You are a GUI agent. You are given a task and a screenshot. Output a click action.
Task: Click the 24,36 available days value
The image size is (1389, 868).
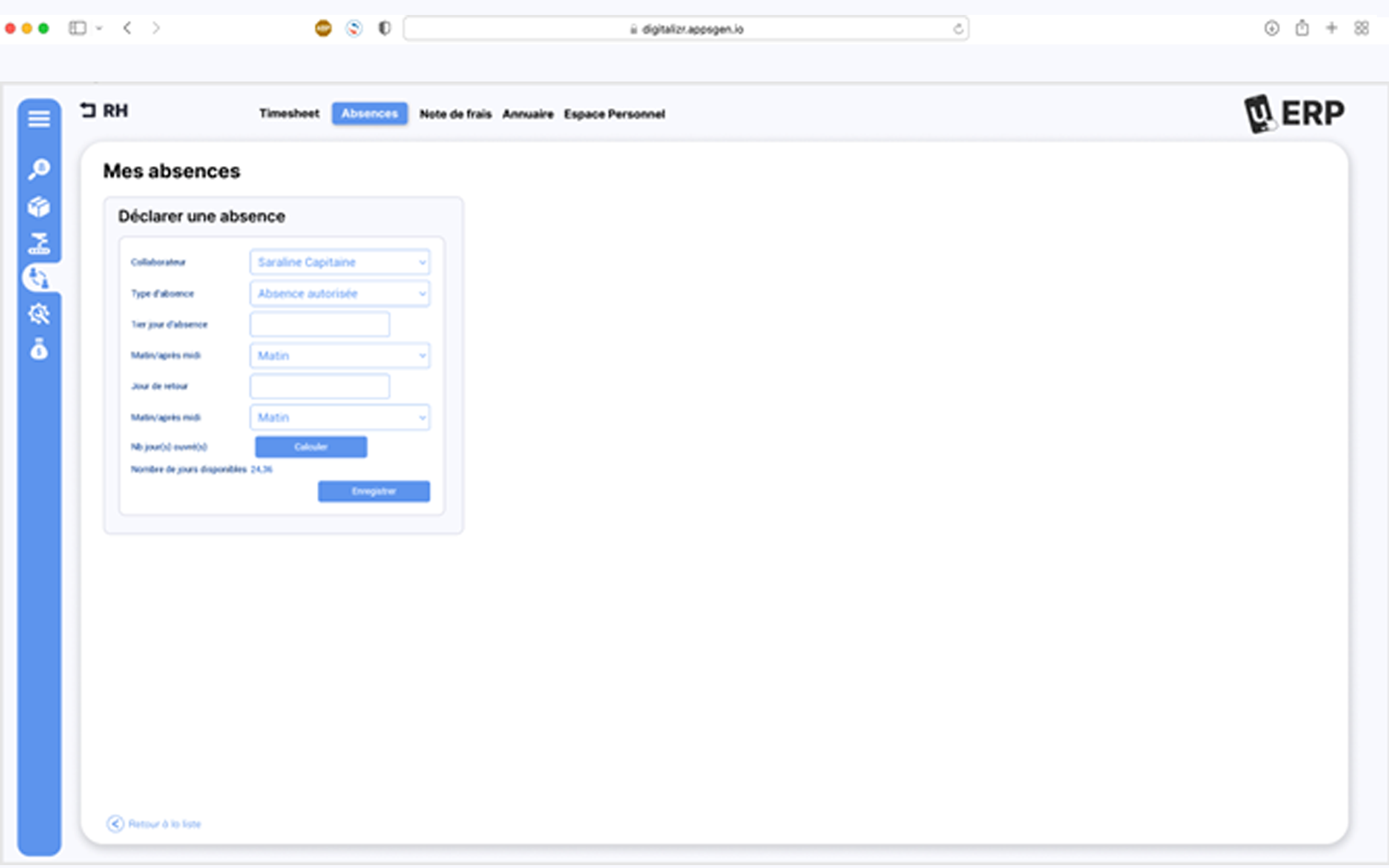click(x=262, y=470)
